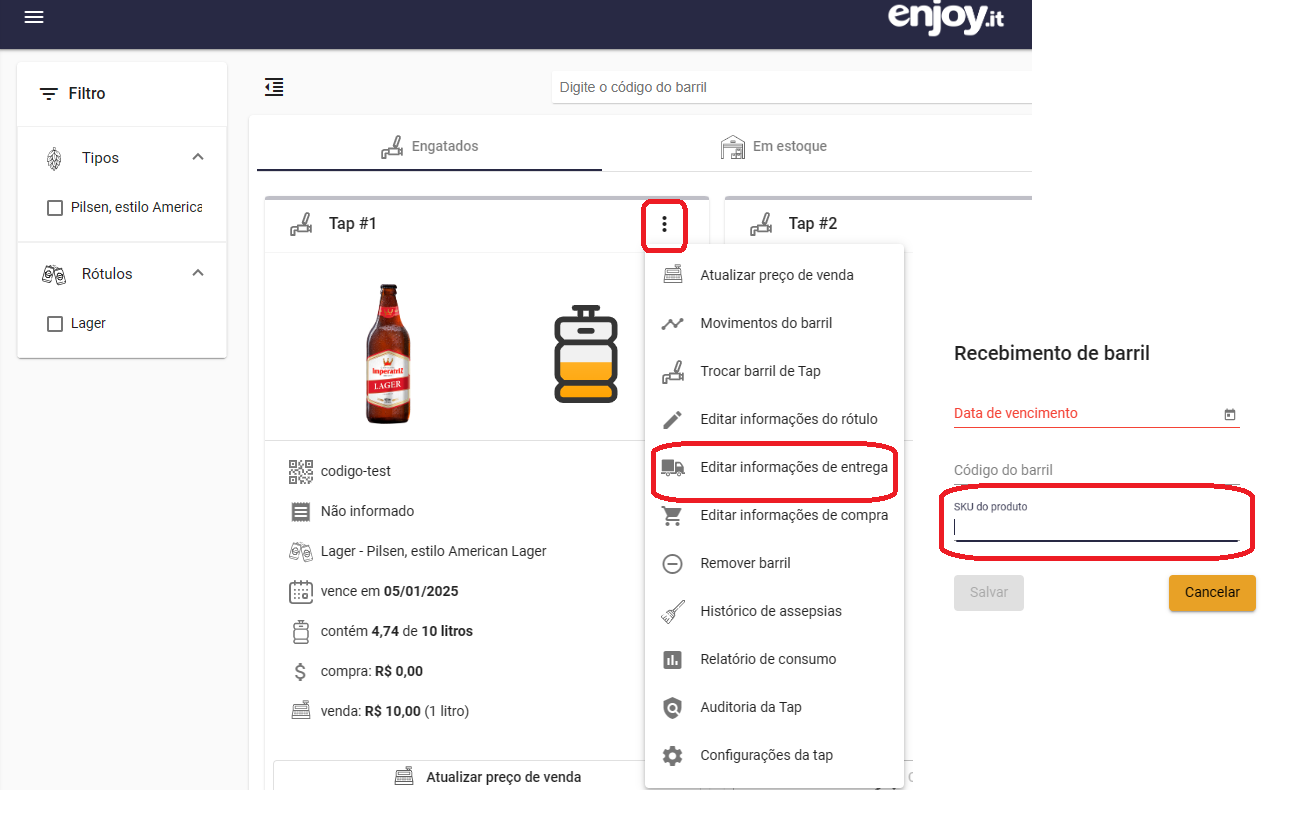The height and width of the screenshot is (829, 1308).
Task: Collapse the Rótulos filter section
Action: (x=198, y=273)
